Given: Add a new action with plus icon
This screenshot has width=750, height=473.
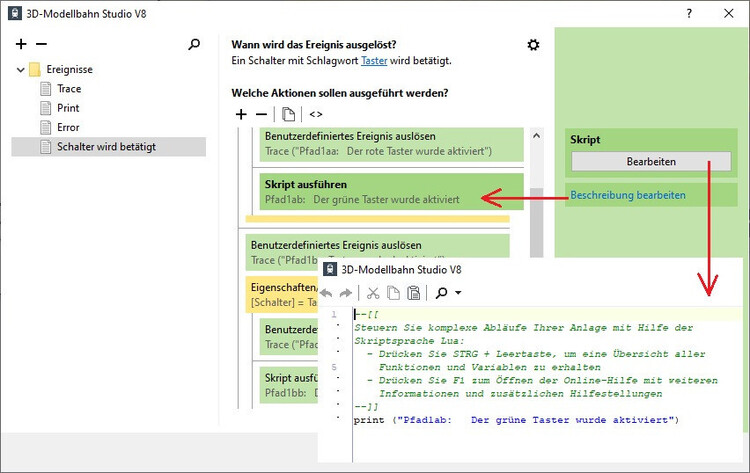Looking at the screenshot, I should pyautogui.click(x=241, y=114).
